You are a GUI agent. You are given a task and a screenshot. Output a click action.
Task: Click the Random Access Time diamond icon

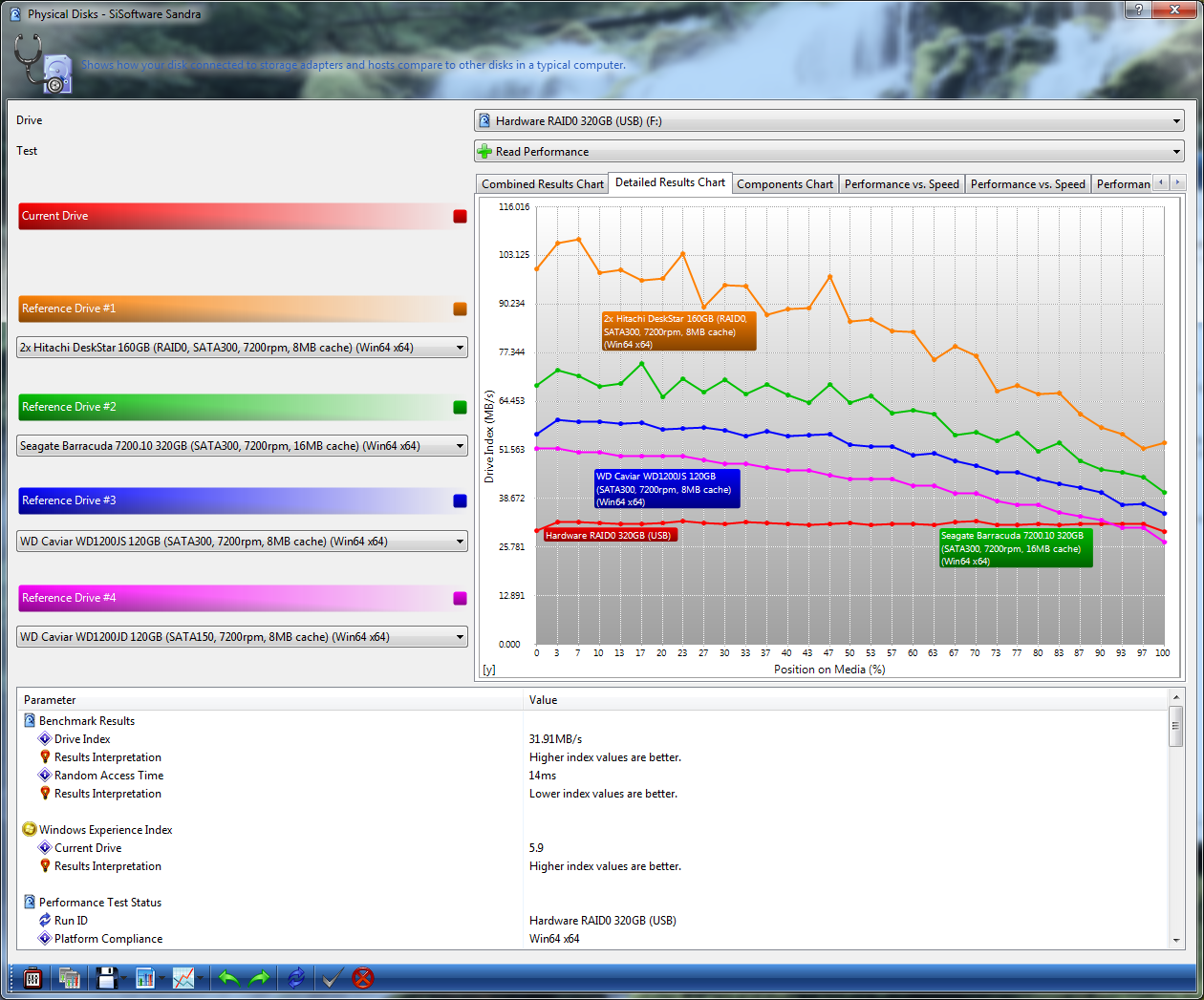(45, 776)
